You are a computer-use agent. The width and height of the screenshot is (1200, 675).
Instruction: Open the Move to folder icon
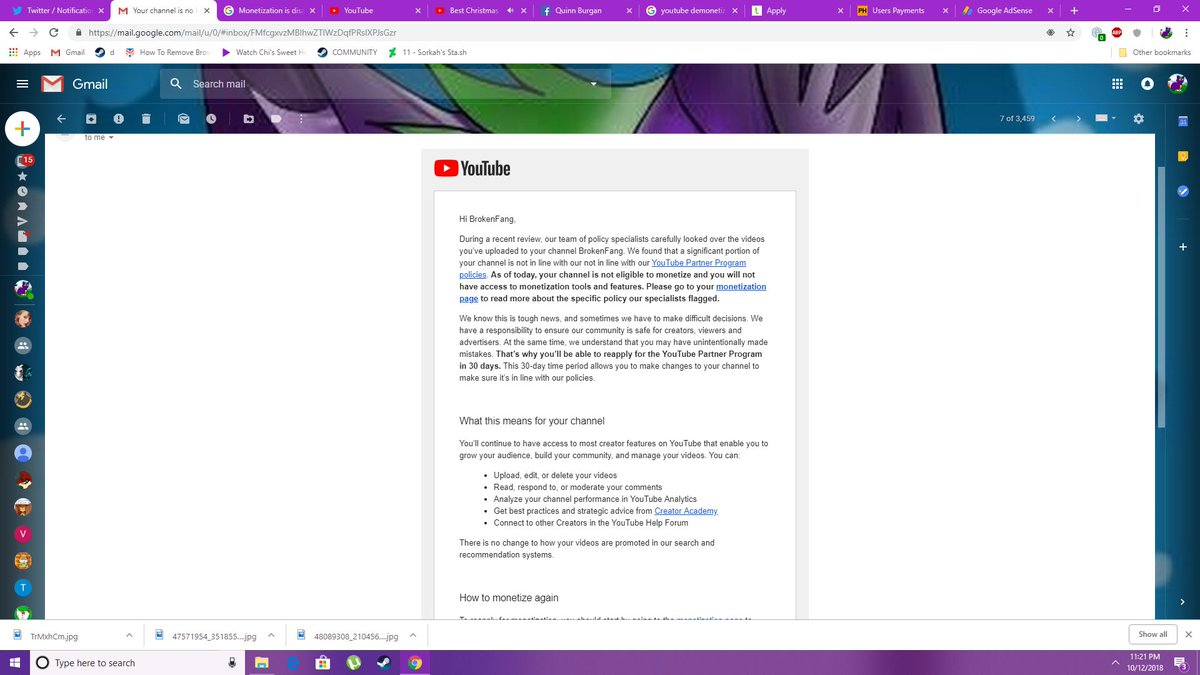pos(249,118)
